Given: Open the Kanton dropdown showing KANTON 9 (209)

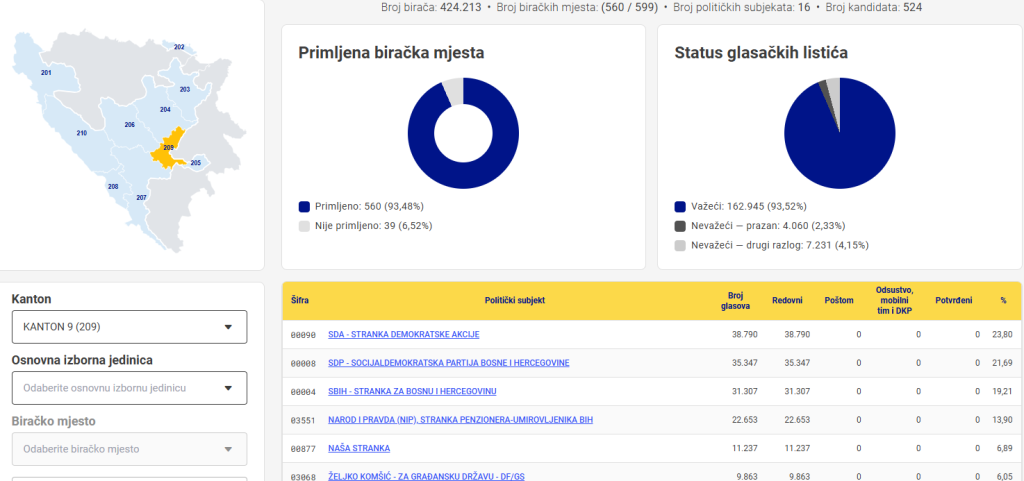Looking at the screenshot, I should pos(129,327).
